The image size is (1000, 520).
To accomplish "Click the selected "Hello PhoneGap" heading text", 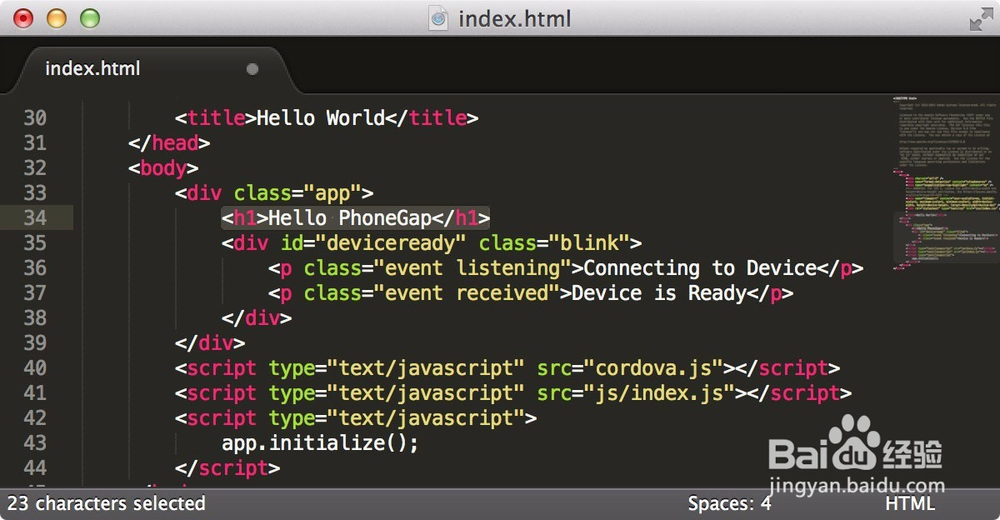I will [x=349, y=218].
